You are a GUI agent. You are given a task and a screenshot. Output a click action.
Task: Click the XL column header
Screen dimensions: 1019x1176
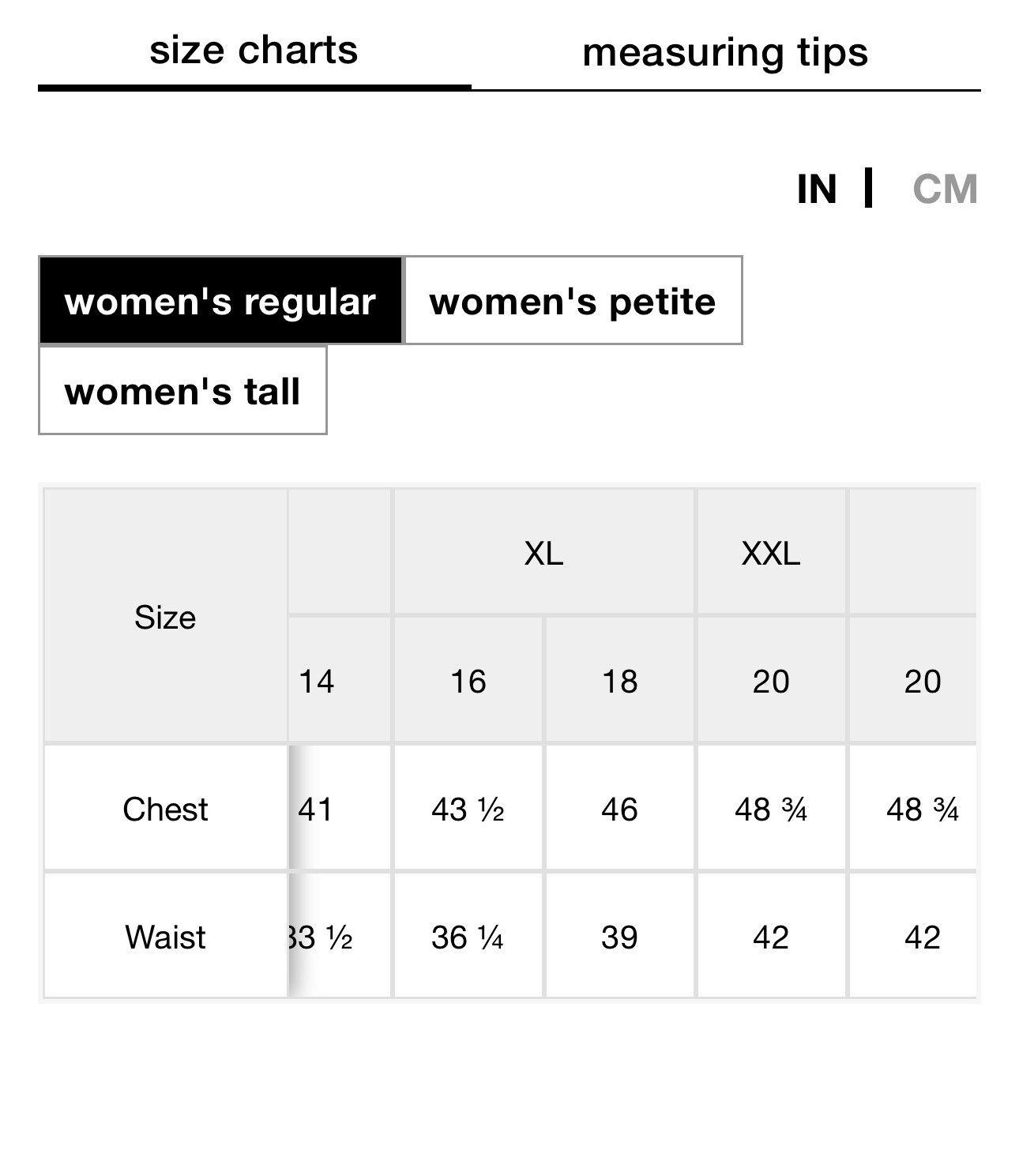[x=543, y=553]
